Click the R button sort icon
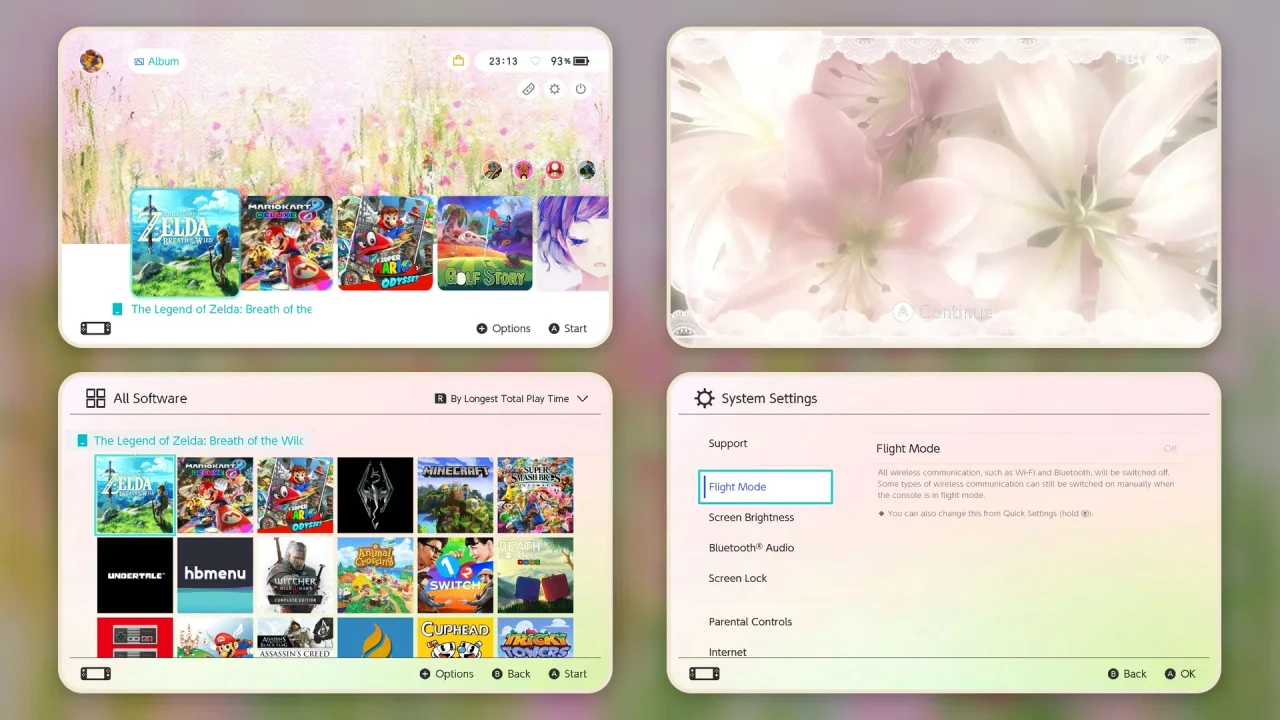Viewport: 1280px width, 720px height. click(440, 398)
